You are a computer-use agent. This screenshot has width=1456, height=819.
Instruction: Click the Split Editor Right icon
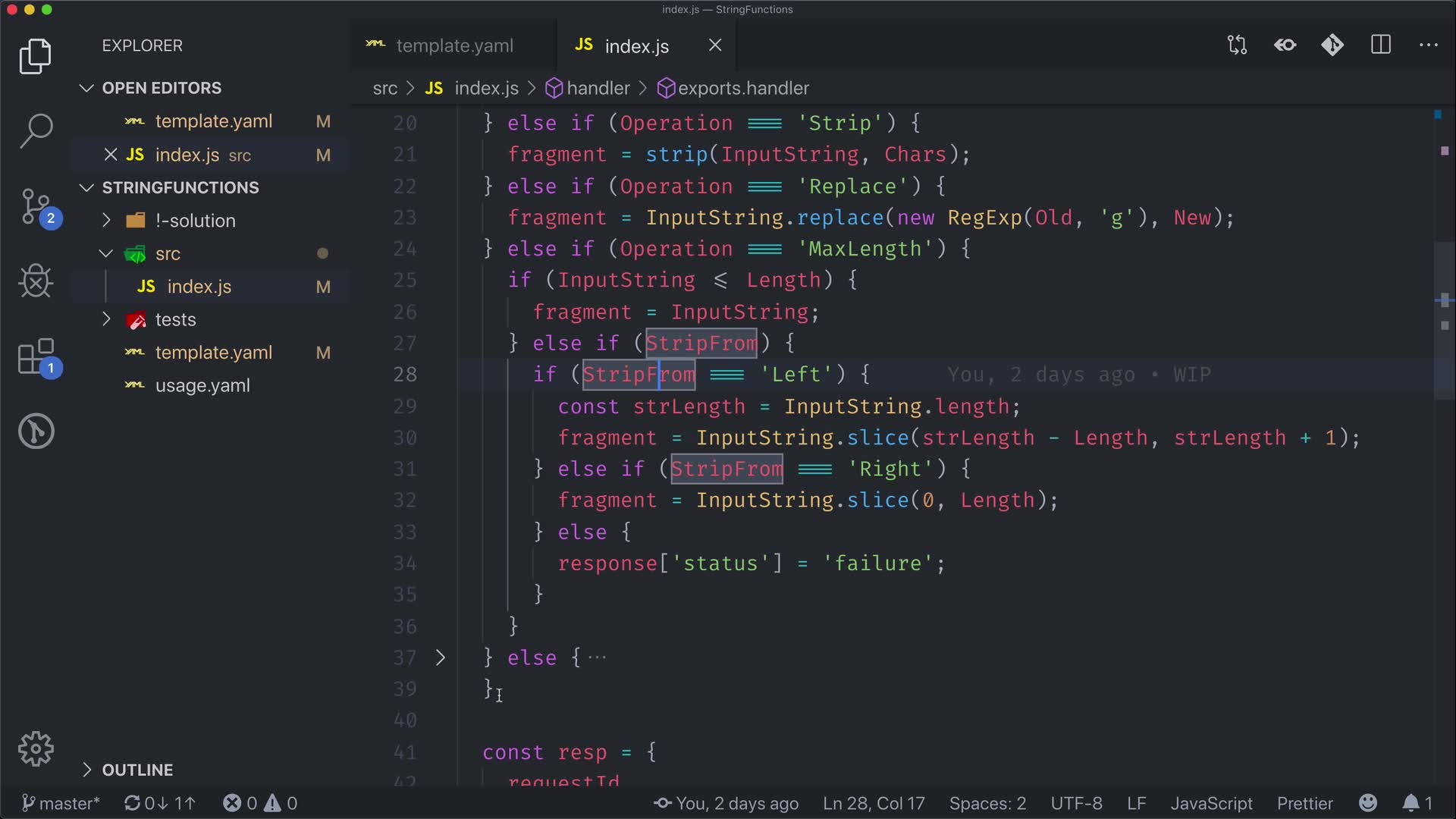[1381, 45]
